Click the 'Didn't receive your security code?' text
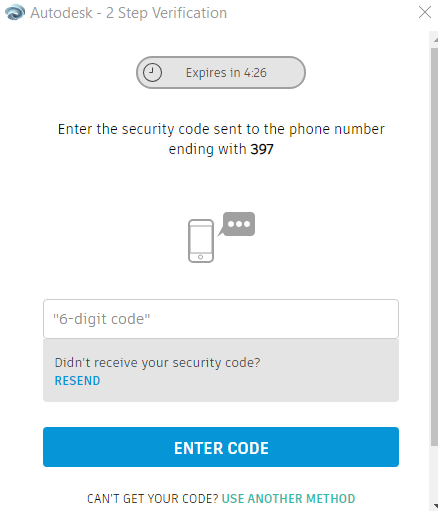 pos(157,363)
